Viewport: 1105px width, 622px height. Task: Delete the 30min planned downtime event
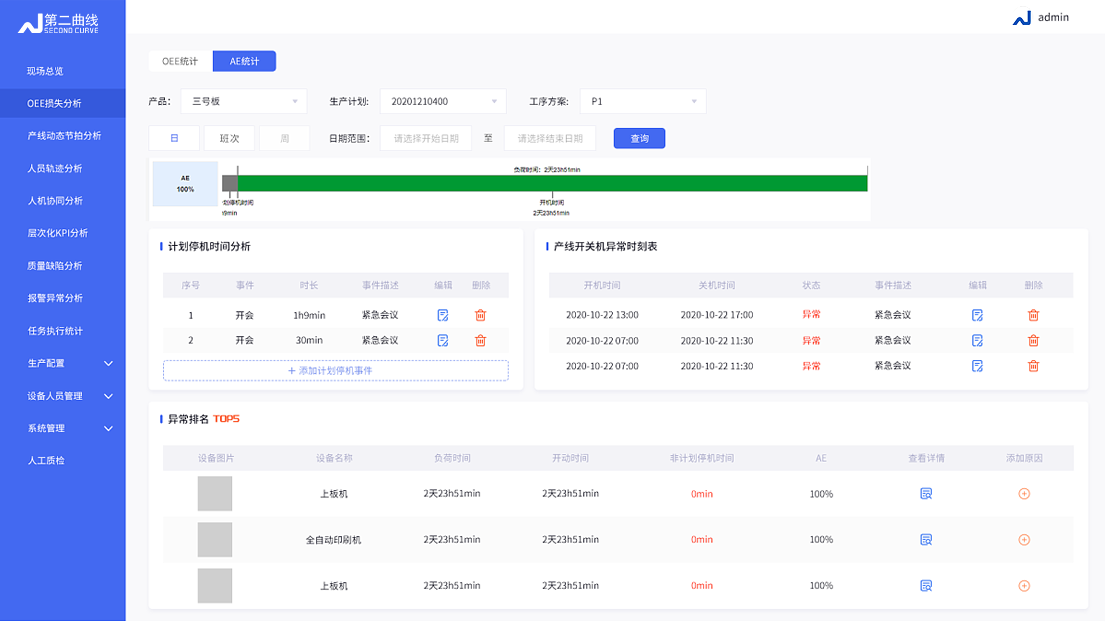(x=480, y=341)
